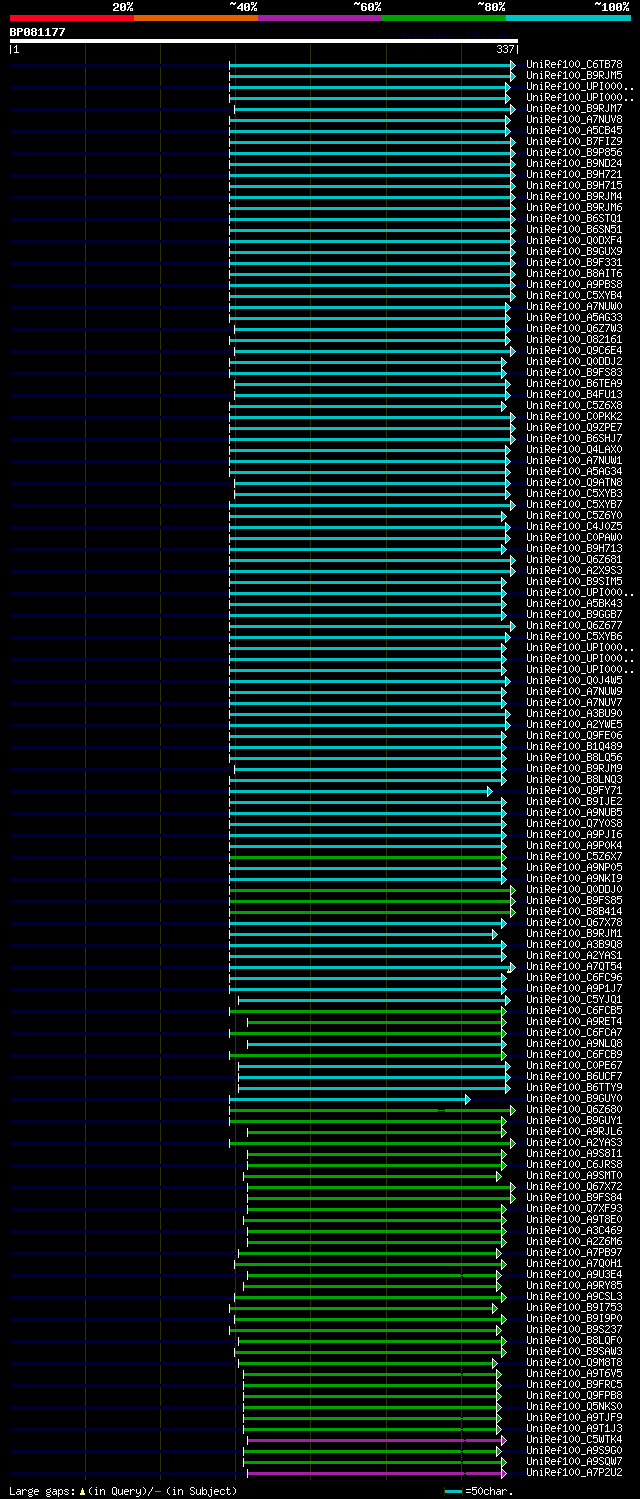The width and height of the screenshot is (640, 1499).
Task: Select the UniRef100_B6TEA9 entry
Action: (x=574, y=383)
